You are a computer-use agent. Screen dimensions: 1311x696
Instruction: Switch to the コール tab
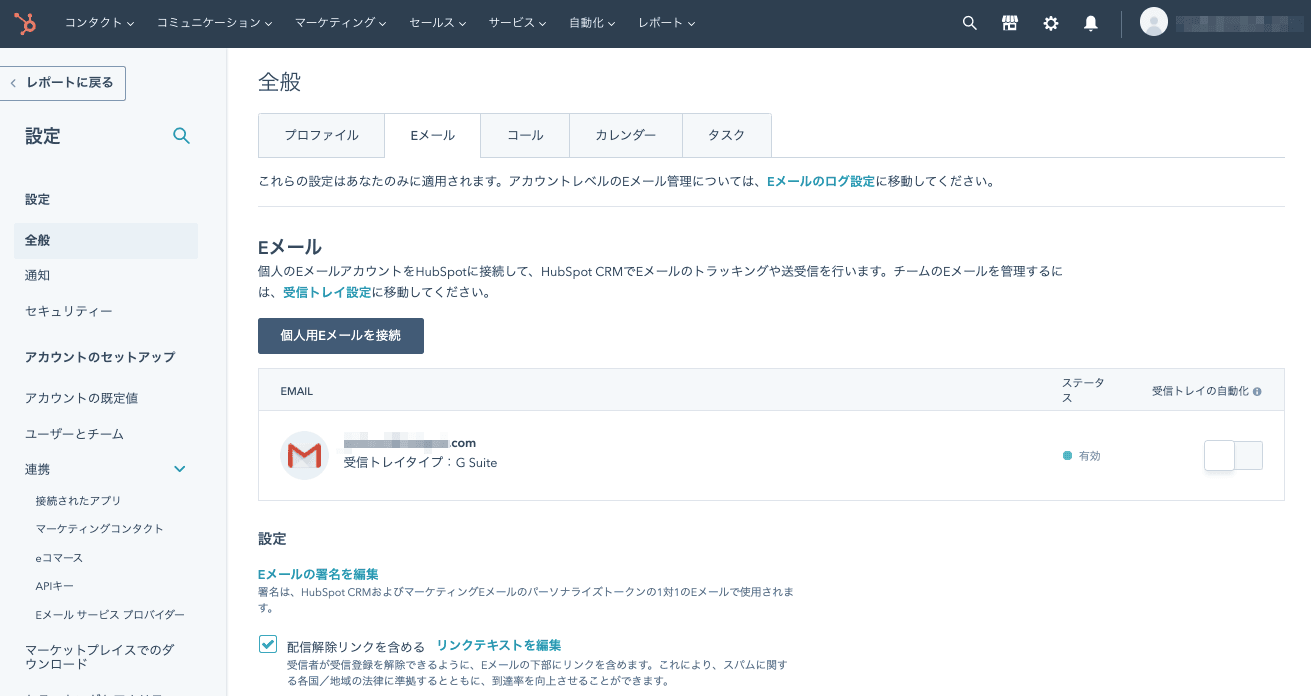[x=525, y=135]
